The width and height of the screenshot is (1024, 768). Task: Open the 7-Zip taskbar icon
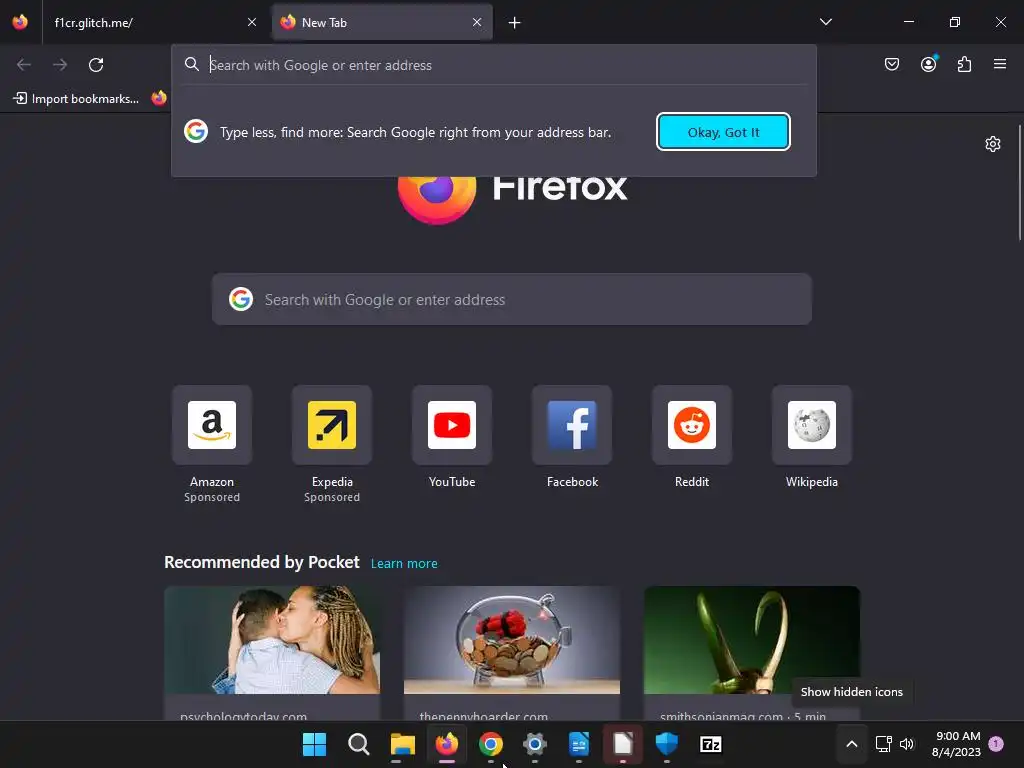[x=711, y=744]
